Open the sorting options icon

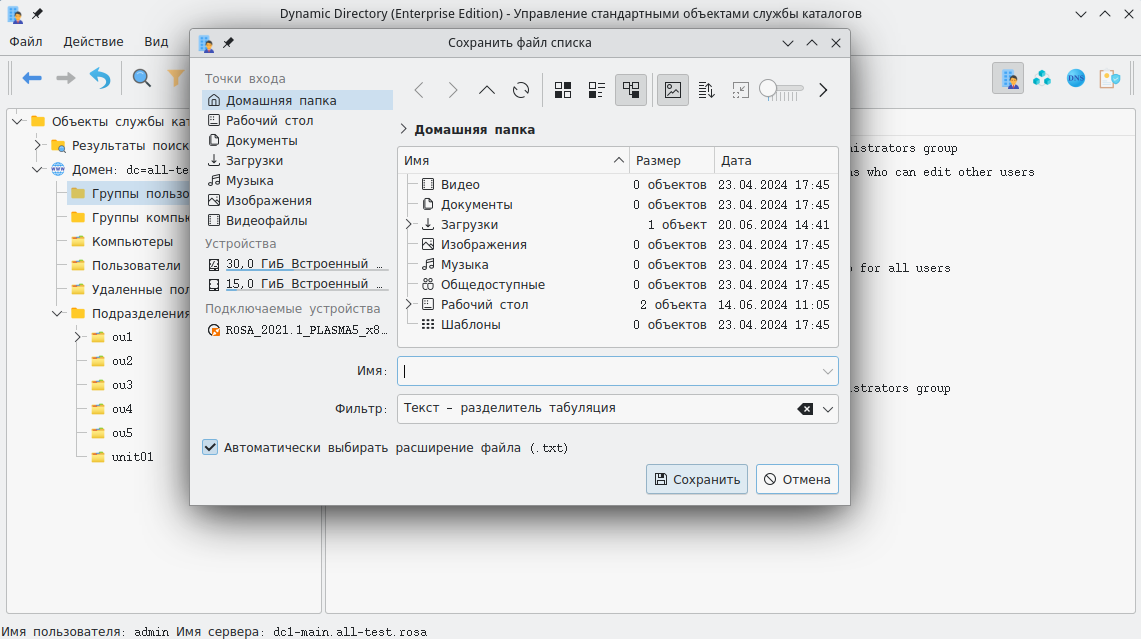coord(706,90)
